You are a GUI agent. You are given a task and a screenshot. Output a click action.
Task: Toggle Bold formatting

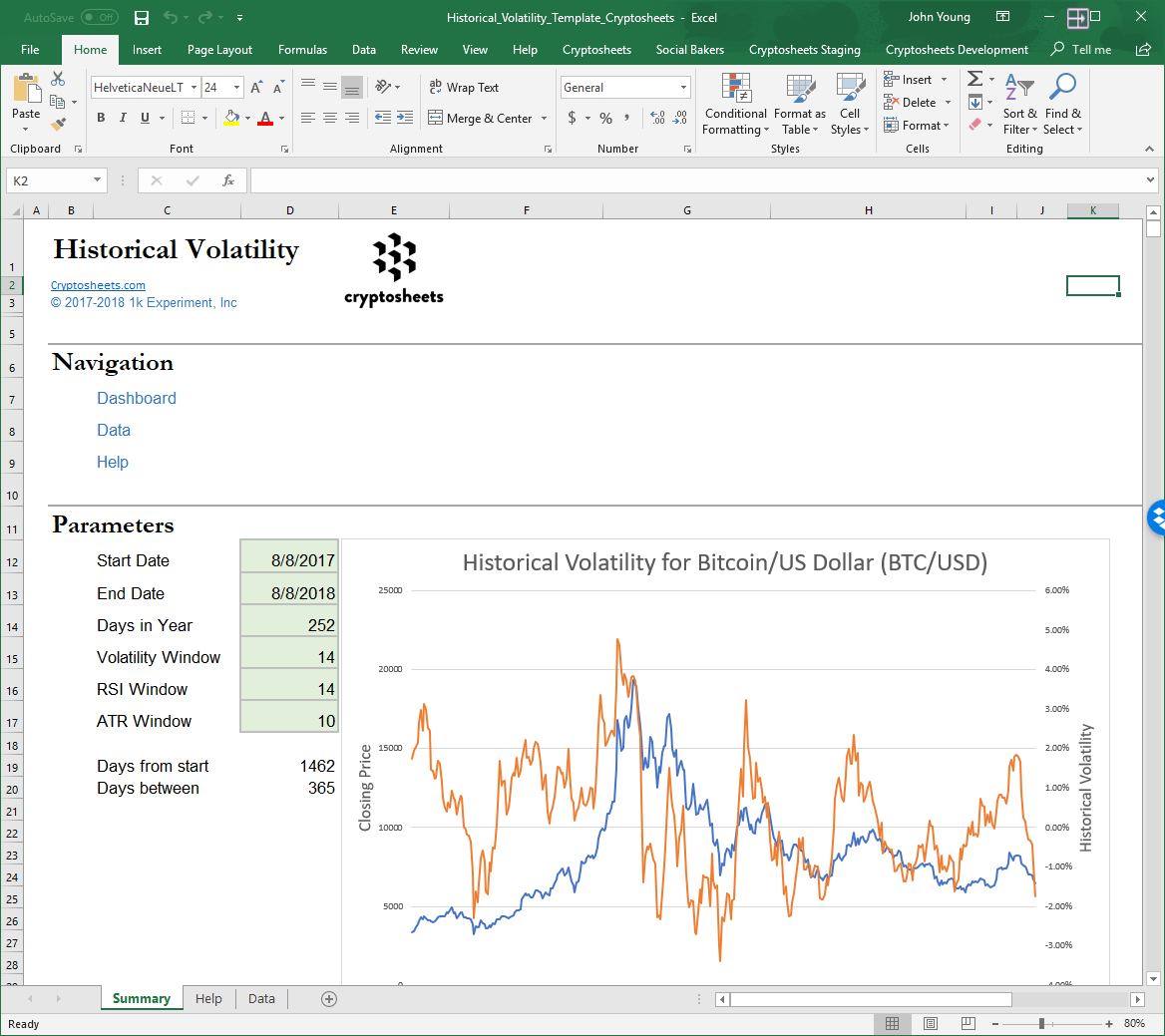pos(101,118)
